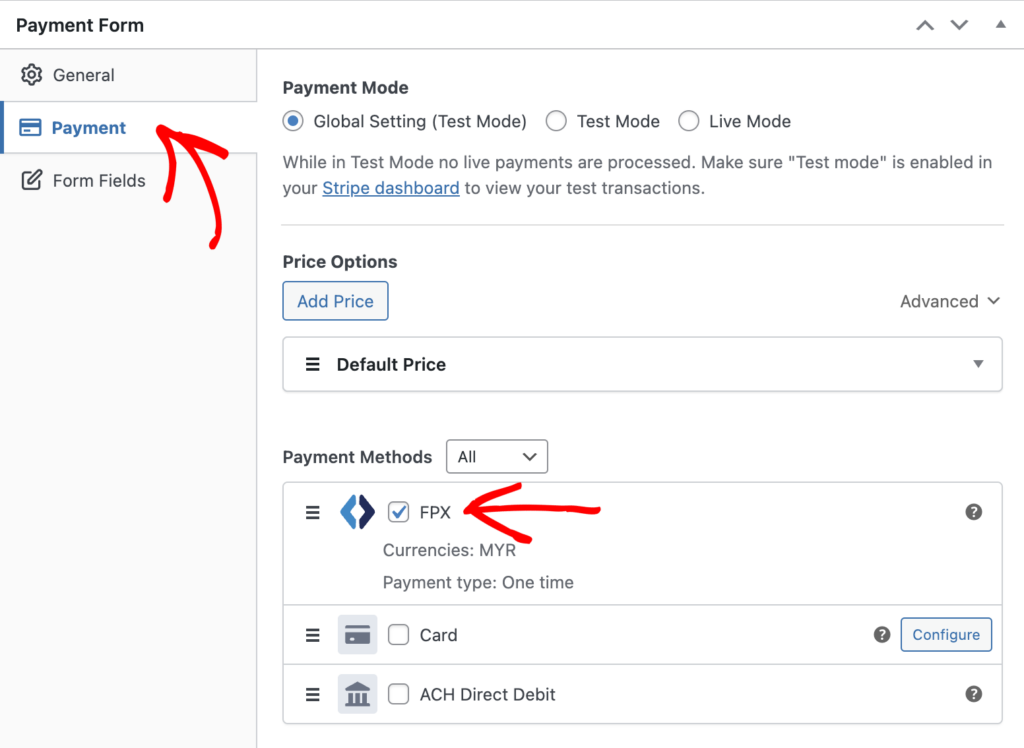The image size is (1024, 748).
Task: Click the help icon beside ACH Direct Debit
Action: [x=973, y=694]
